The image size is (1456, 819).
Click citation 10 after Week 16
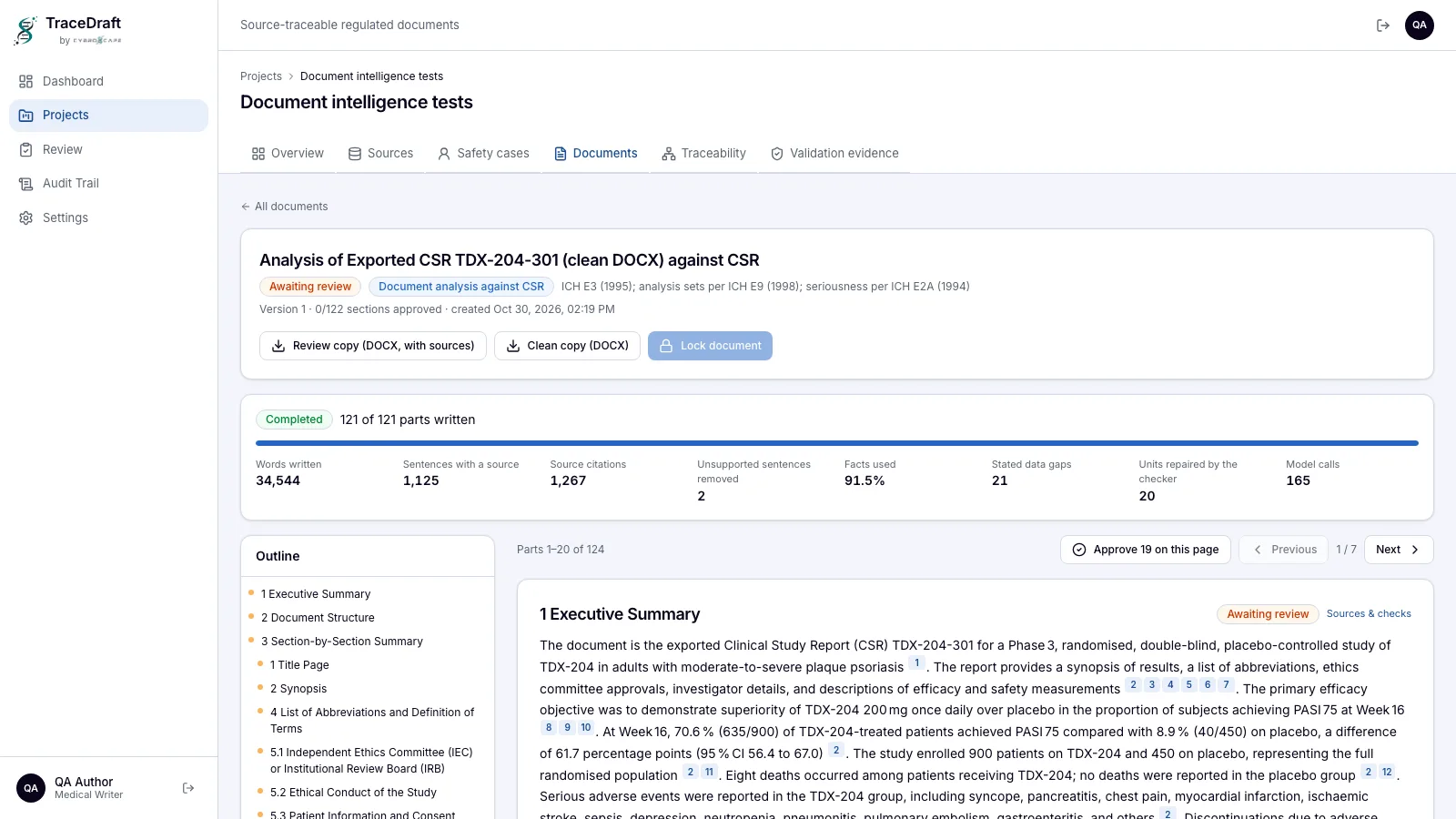click(x=586, y=728)
